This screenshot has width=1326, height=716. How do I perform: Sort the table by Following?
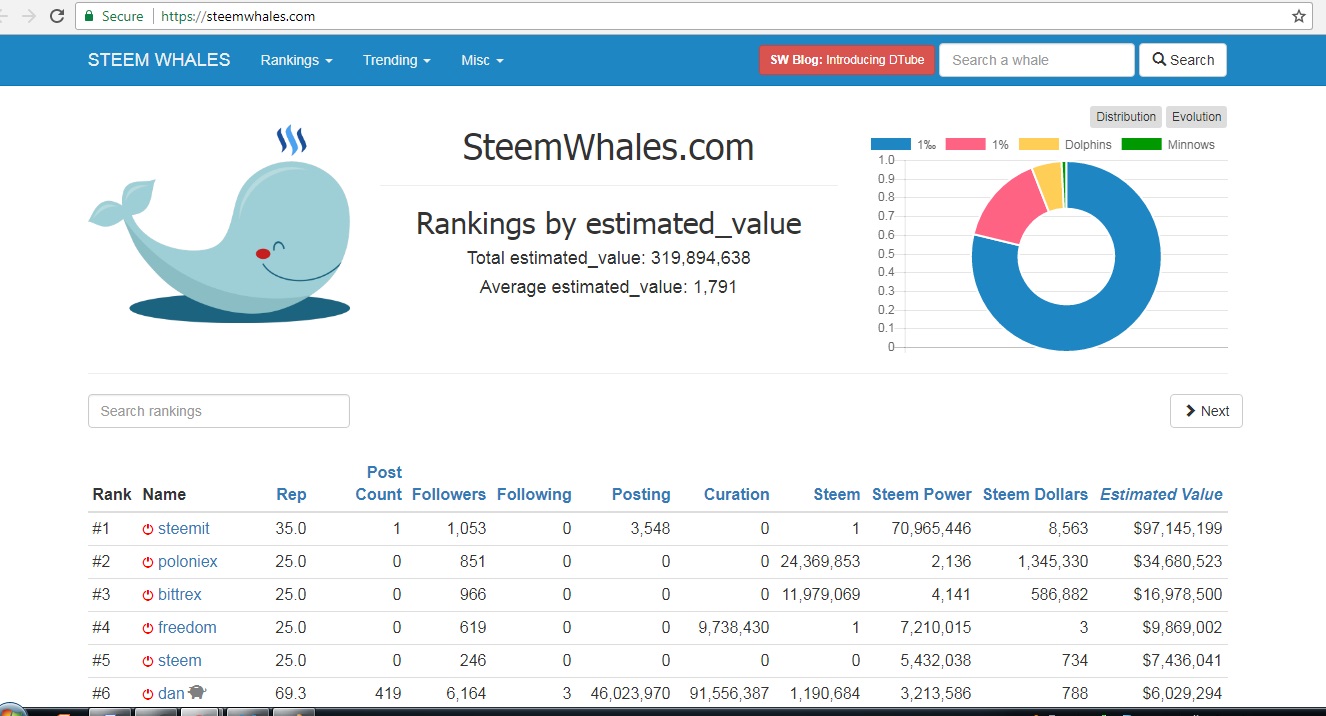click(x=534, y=494)
